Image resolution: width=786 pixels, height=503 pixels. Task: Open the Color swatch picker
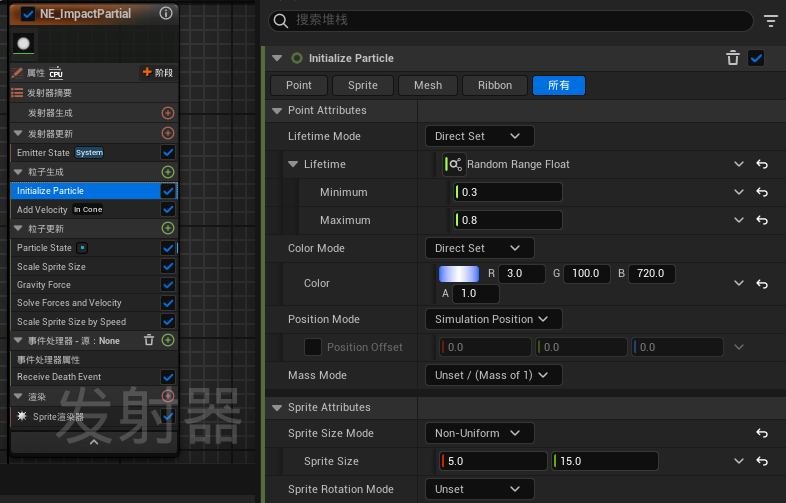click(x=459, y=274)
